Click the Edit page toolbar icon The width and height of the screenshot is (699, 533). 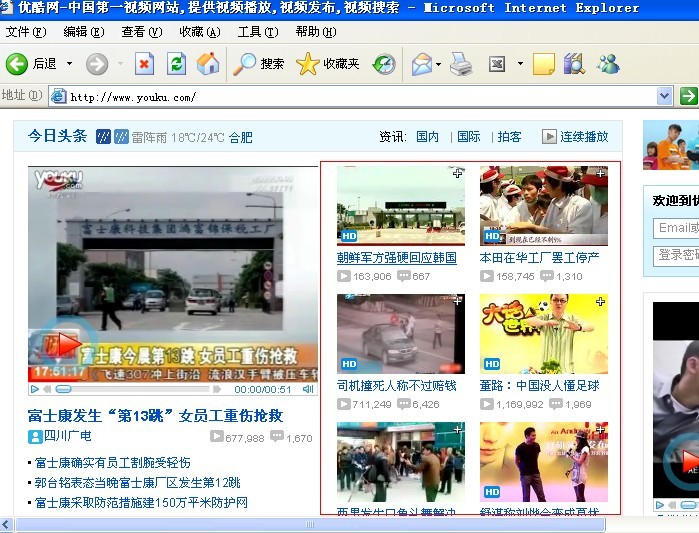(x=497, y=64)
